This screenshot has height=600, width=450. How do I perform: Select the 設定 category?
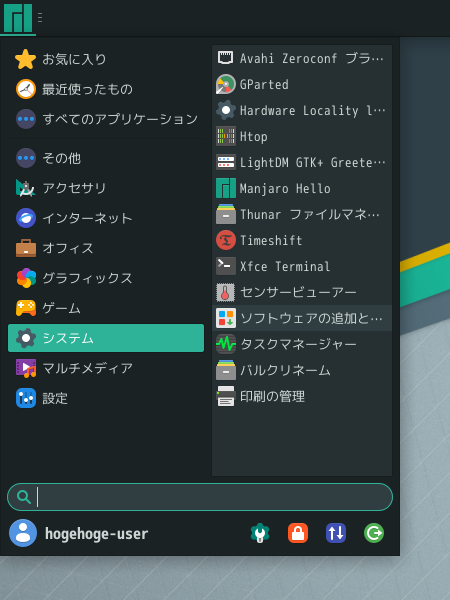106,398
